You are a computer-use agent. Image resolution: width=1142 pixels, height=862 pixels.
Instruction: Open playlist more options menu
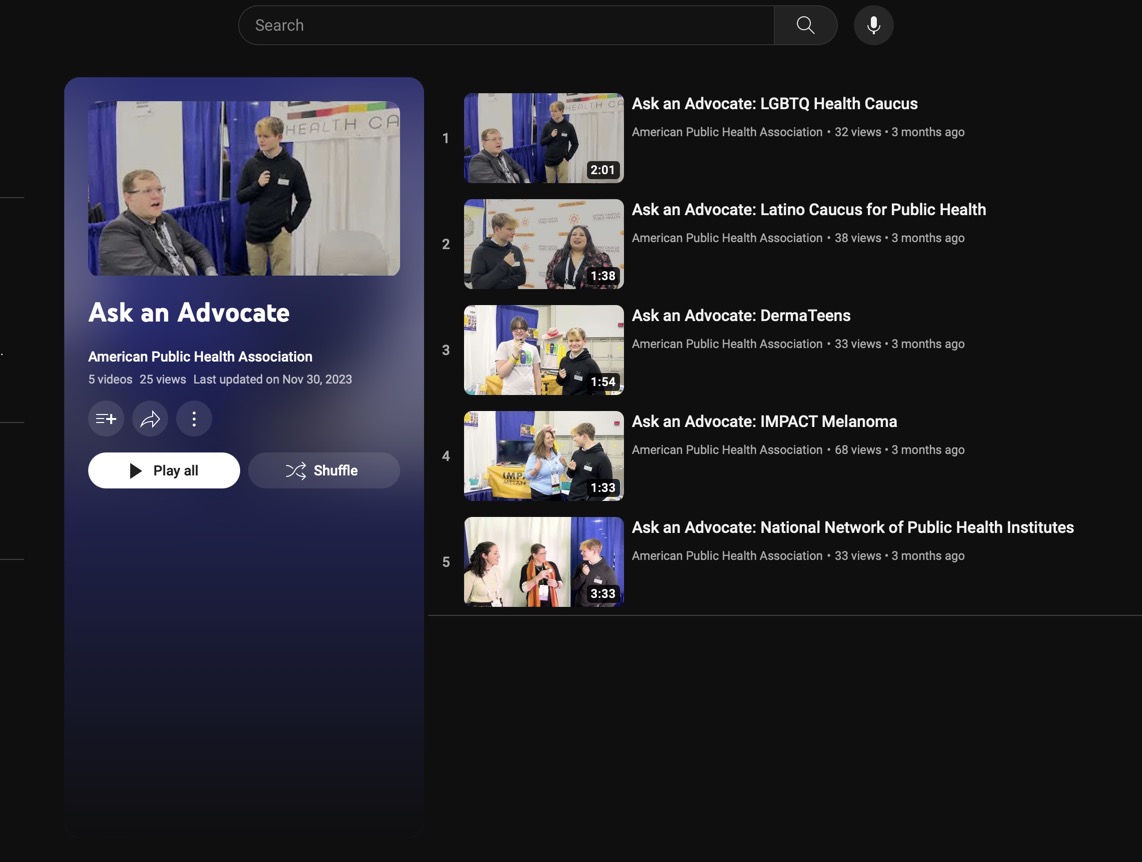tap(194, 419)
